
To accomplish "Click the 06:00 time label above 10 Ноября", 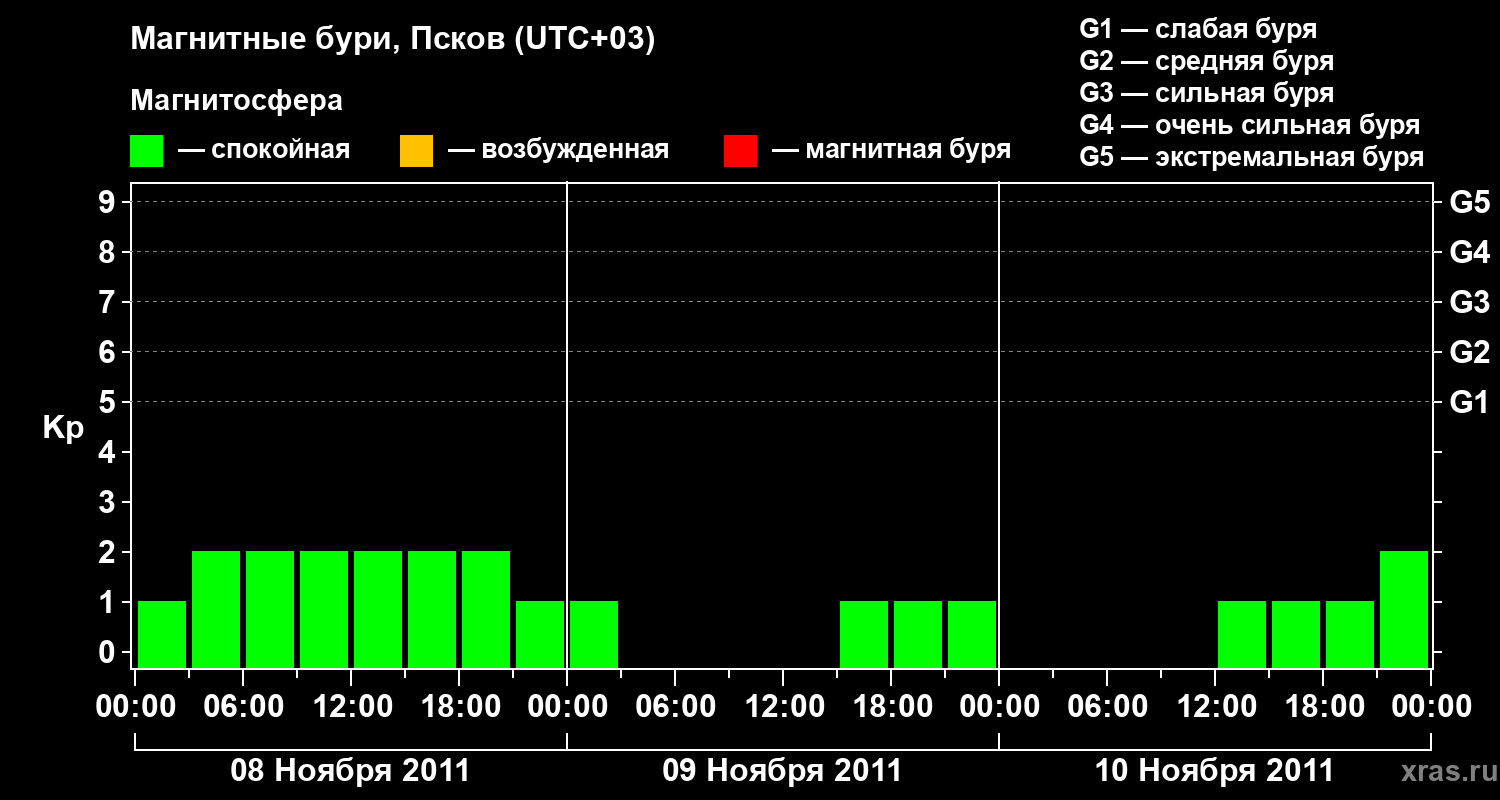I will point(1106,707).
